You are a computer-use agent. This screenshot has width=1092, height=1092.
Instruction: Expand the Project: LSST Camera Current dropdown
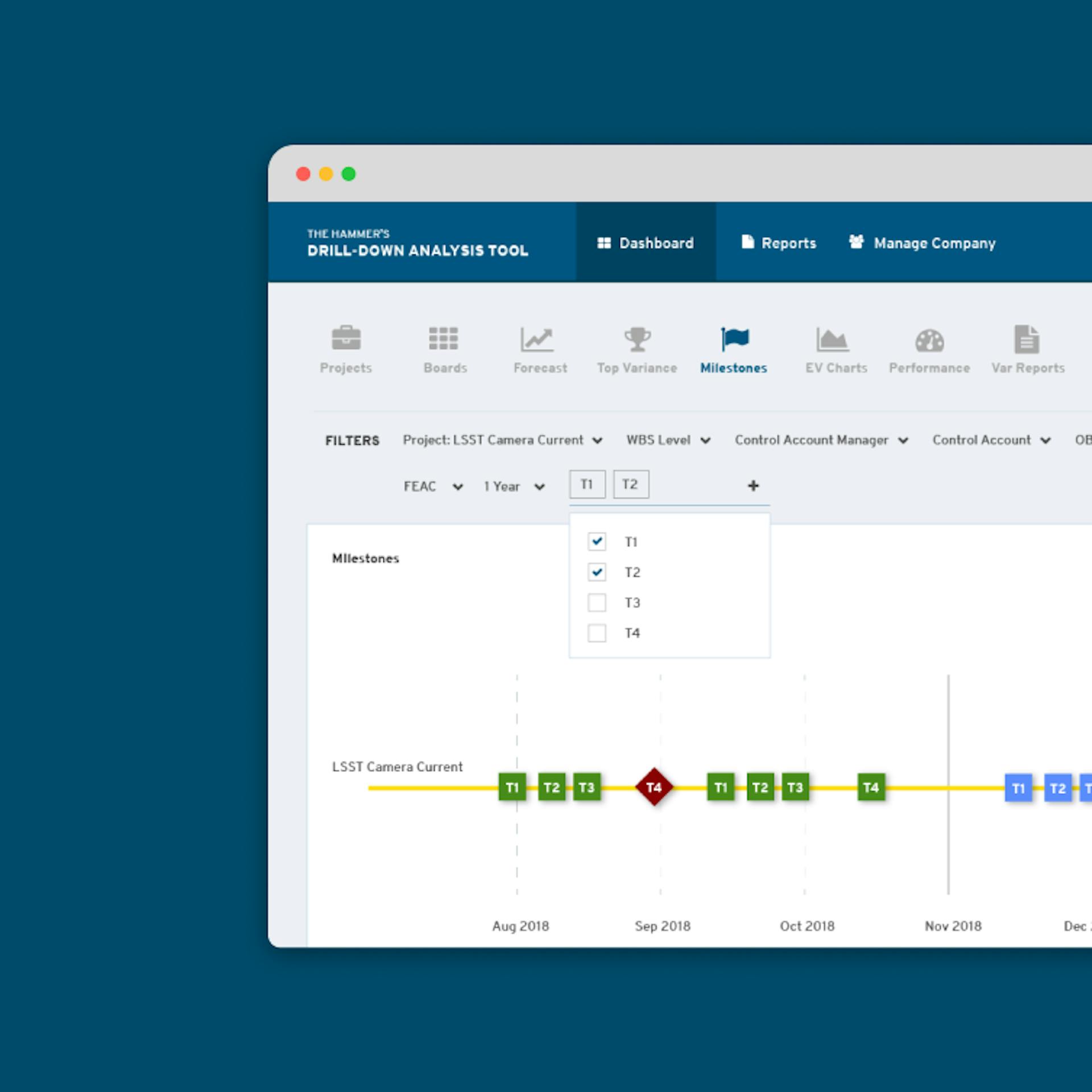point(503,440)
